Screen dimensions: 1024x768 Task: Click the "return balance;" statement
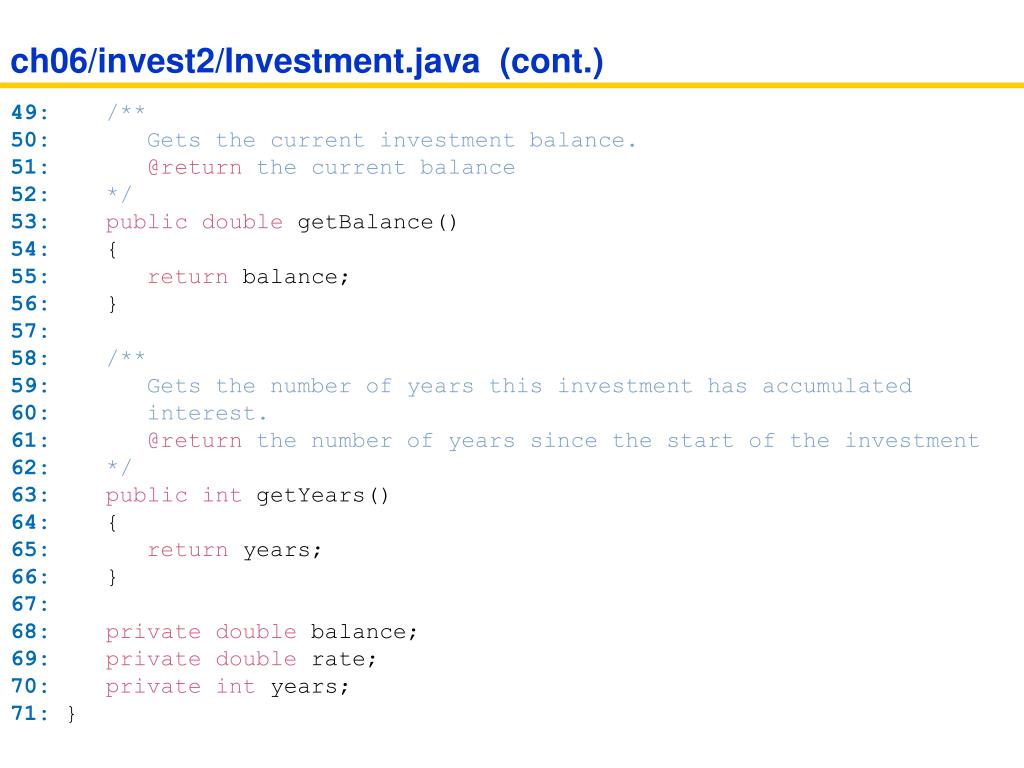[x=248, y=277]
